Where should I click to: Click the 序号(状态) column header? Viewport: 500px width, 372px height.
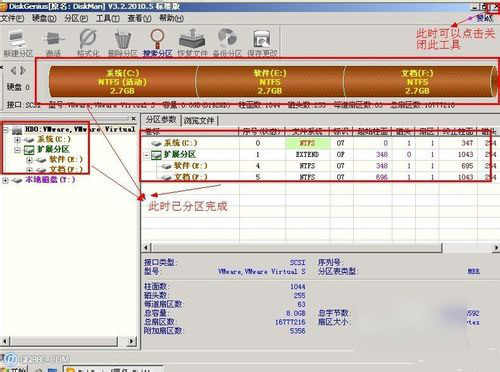pyautogui.click(x=262, y=132)
